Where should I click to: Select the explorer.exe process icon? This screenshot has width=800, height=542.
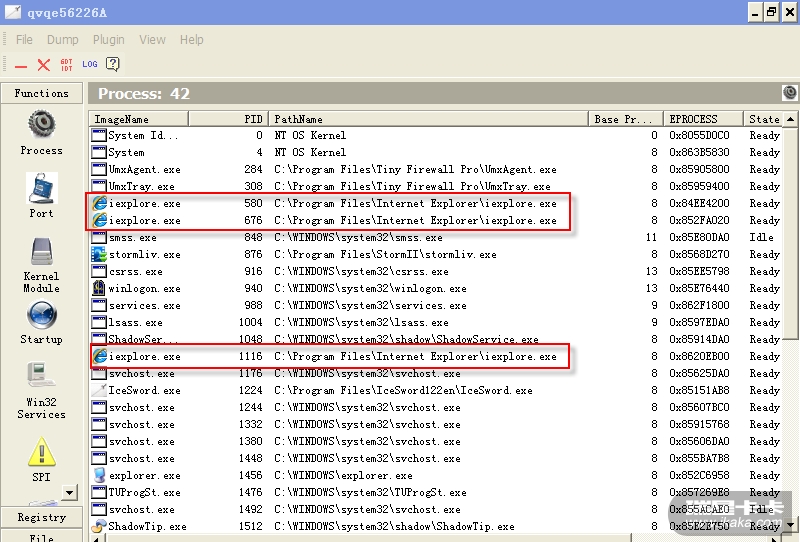99,475
